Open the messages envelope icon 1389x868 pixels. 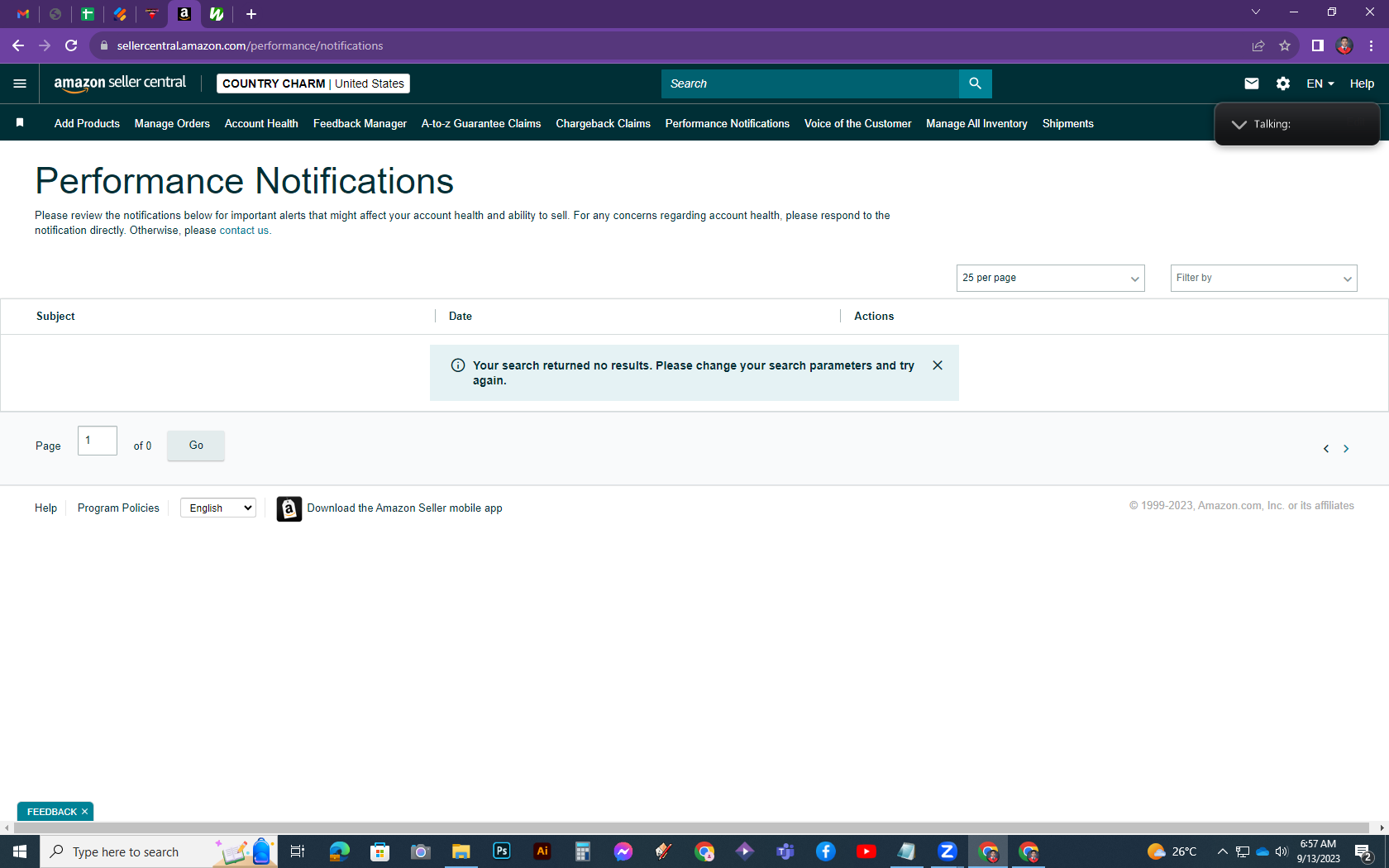click(1251, 83)
